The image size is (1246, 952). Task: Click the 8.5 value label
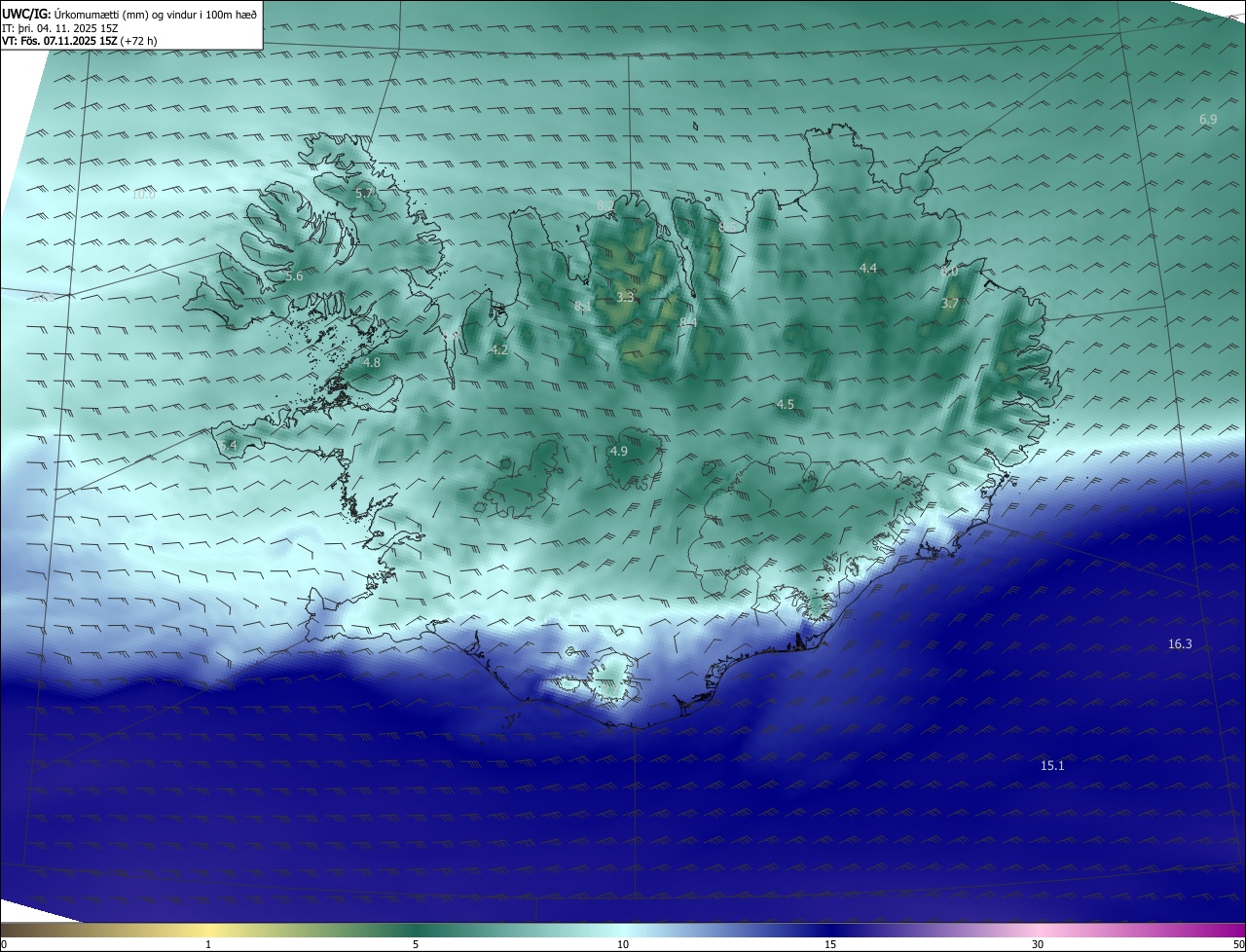tap(727, 227)
